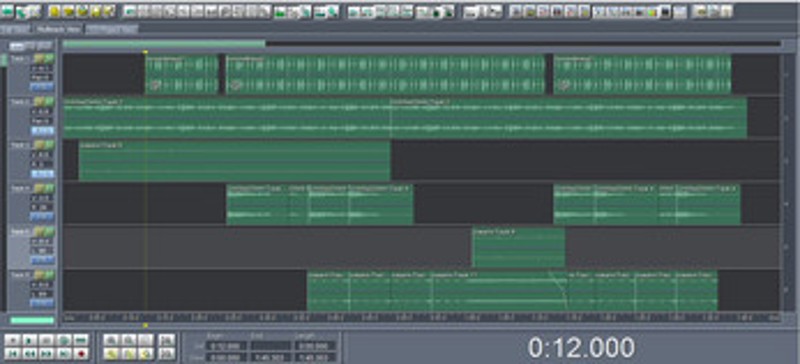
Task: Select Track 5 name label
Action: [20, 232]
